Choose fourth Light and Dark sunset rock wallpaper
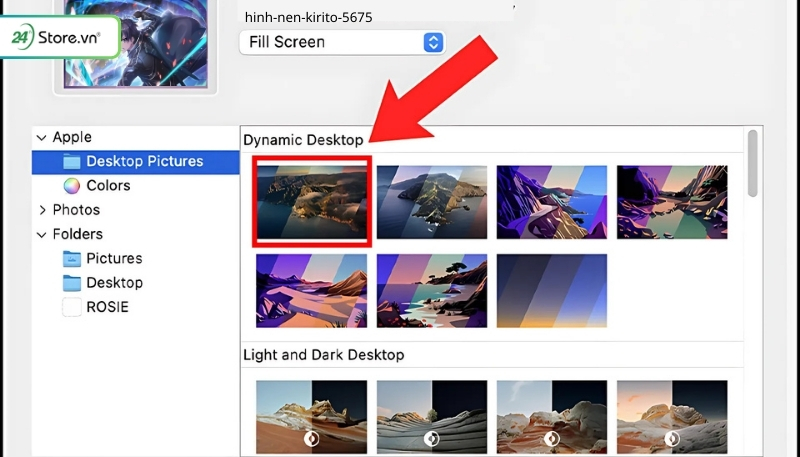 [x=672, y=417]
